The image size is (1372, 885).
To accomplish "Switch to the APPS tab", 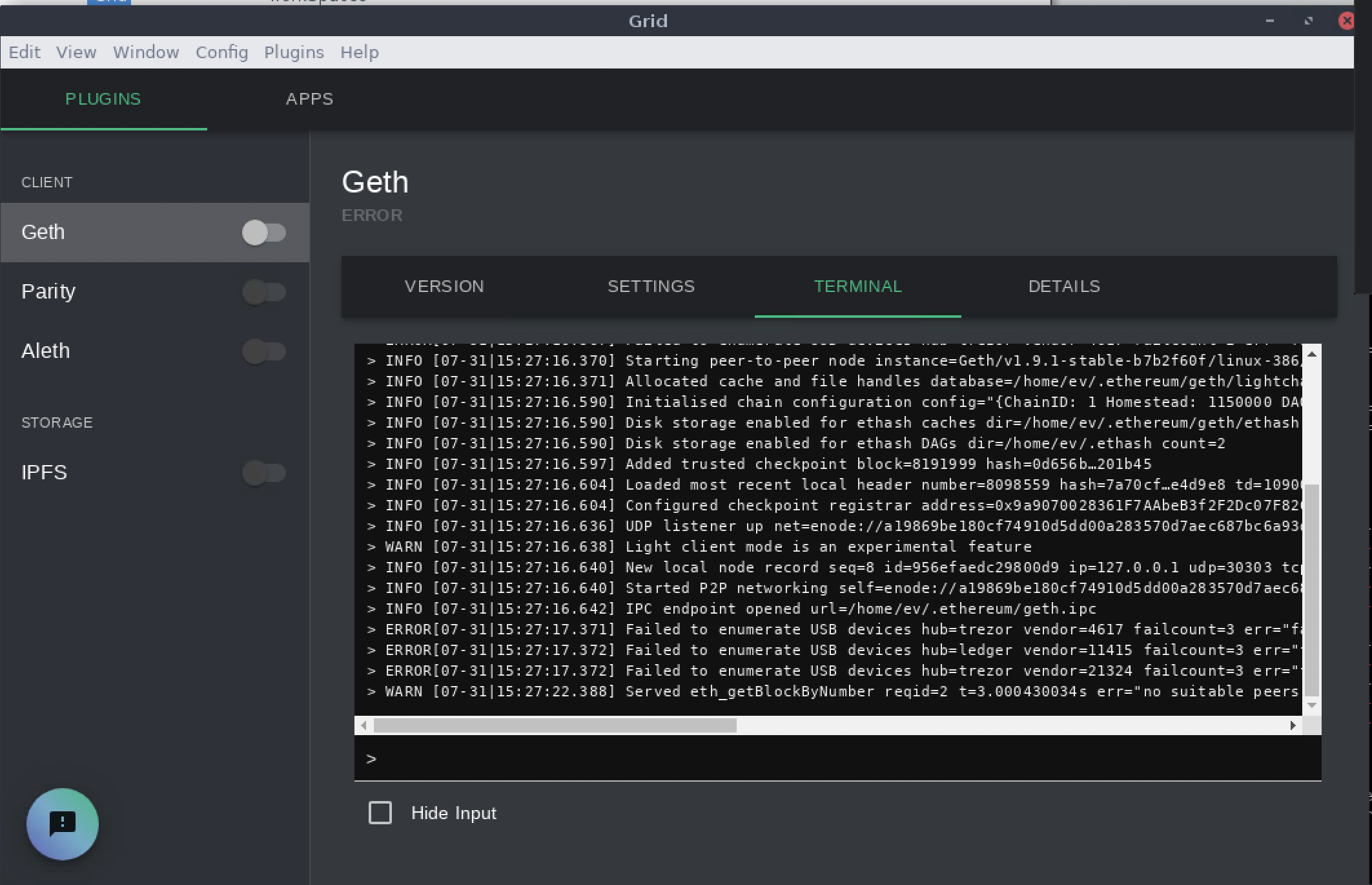I will pos(309,99).
